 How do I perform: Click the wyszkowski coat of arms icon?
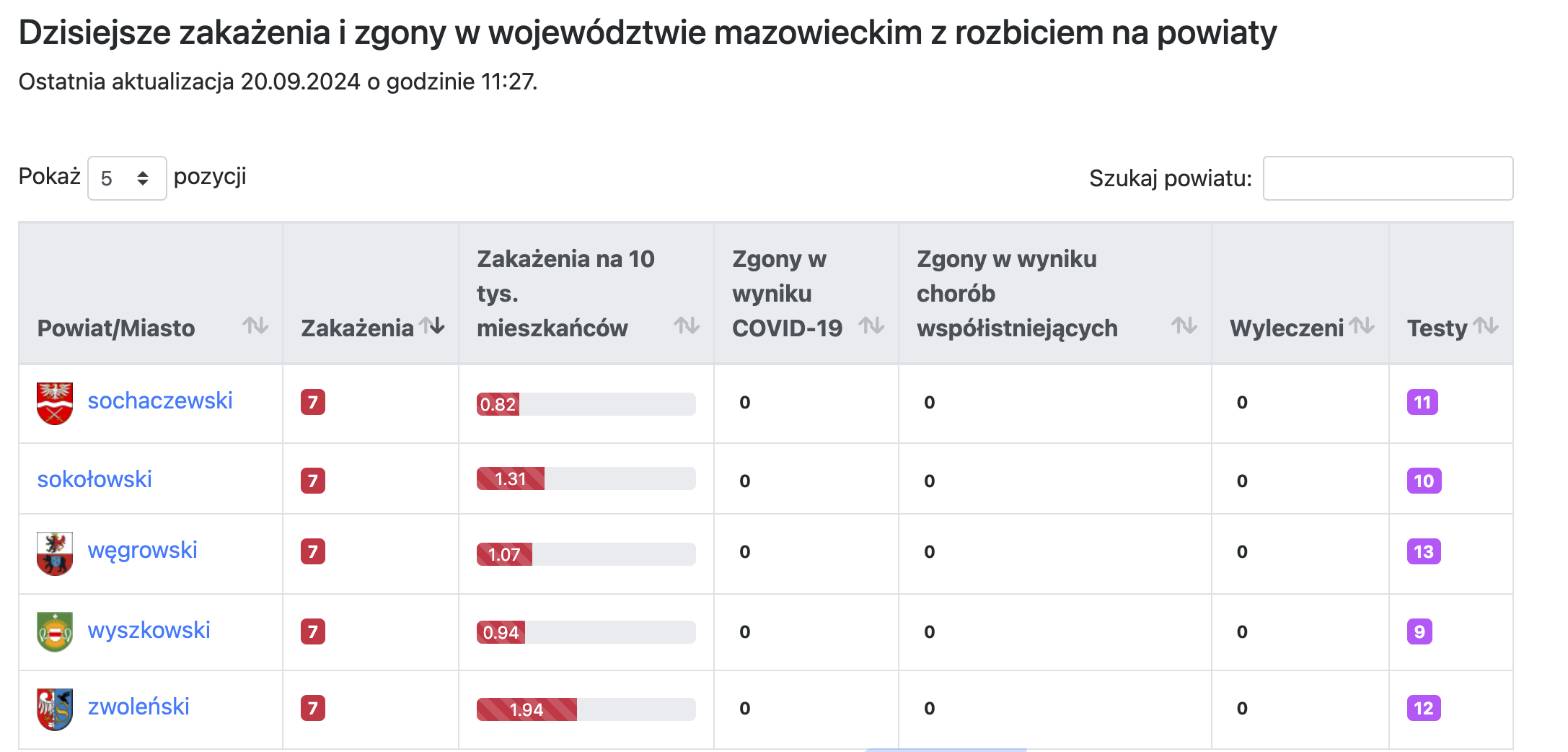pyautogui.click(x=55, y=631)
